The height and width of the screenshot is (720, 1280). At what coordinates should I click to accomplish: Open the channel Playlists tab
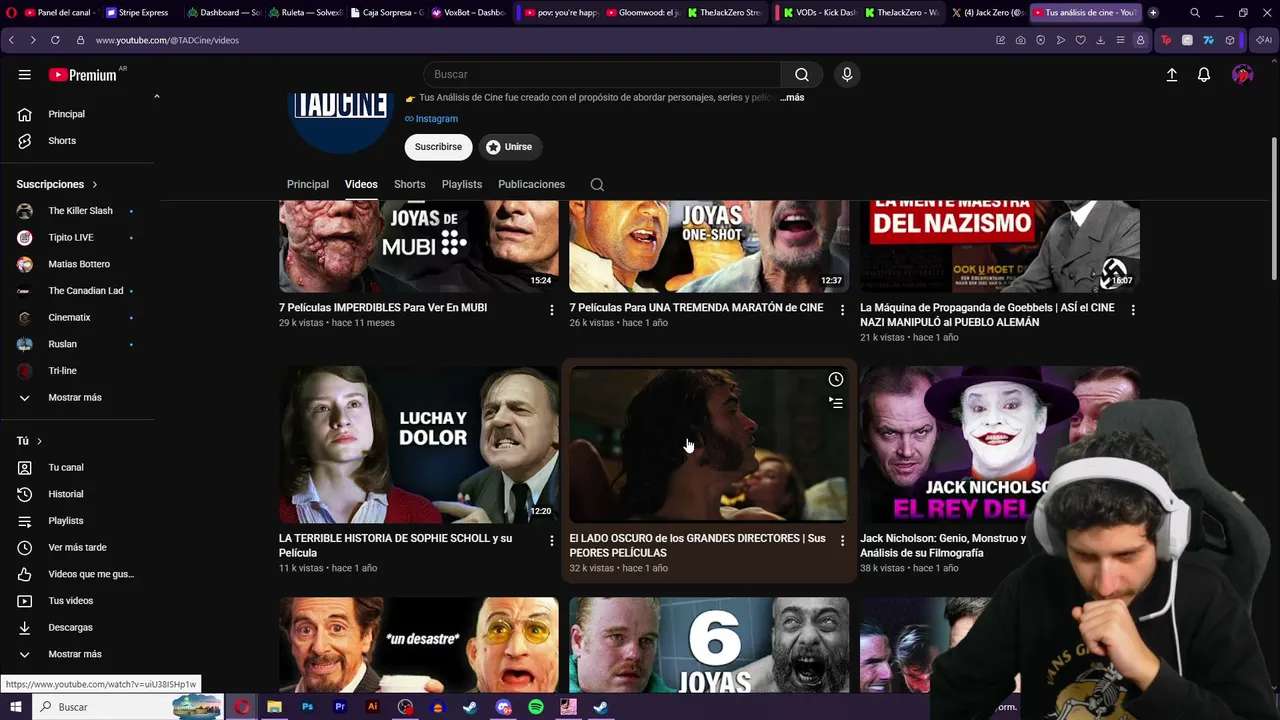(x=462, y=184)
